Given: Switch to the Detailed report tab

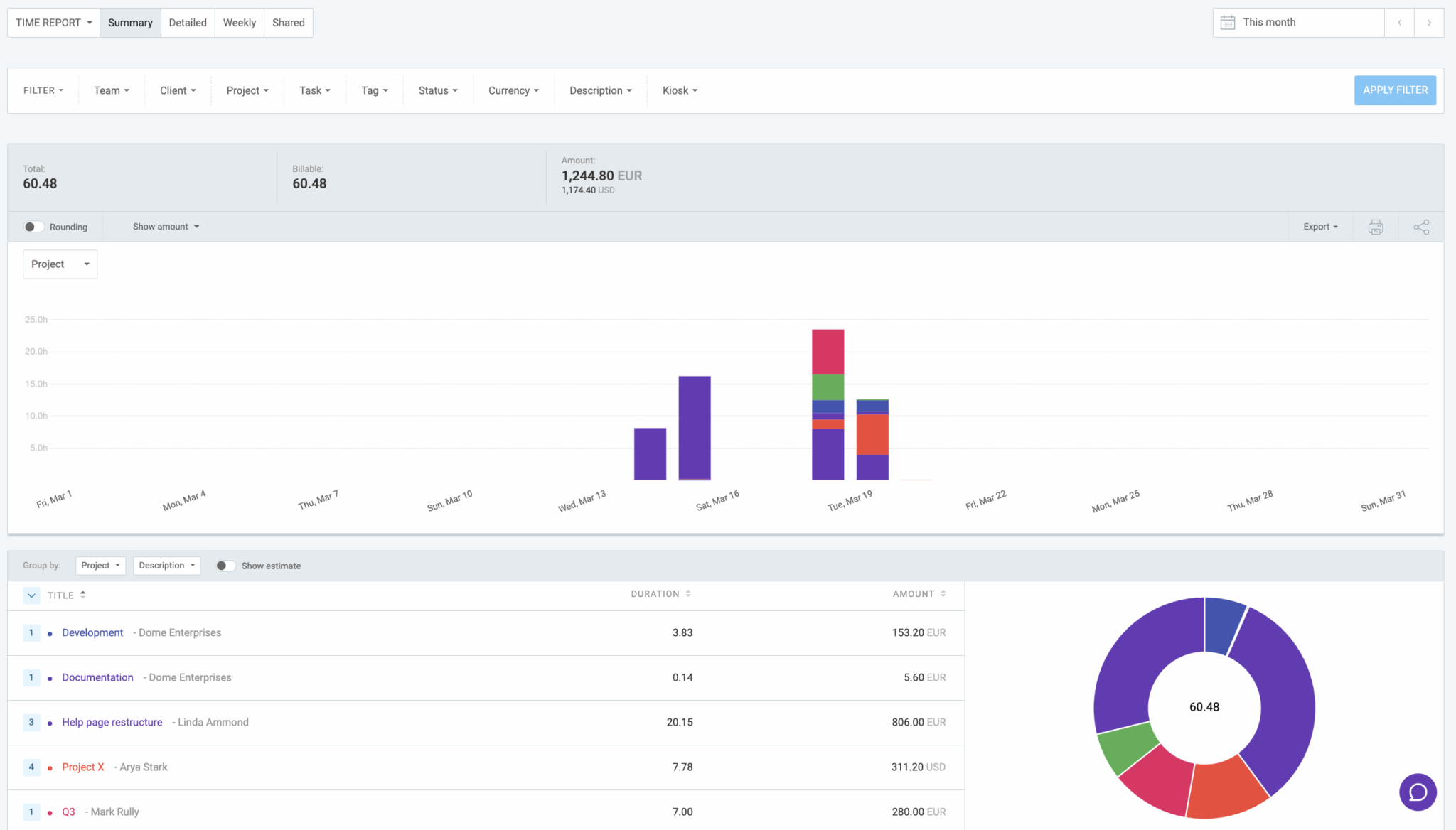Looking at the screenshot, I should click(188, 22).
